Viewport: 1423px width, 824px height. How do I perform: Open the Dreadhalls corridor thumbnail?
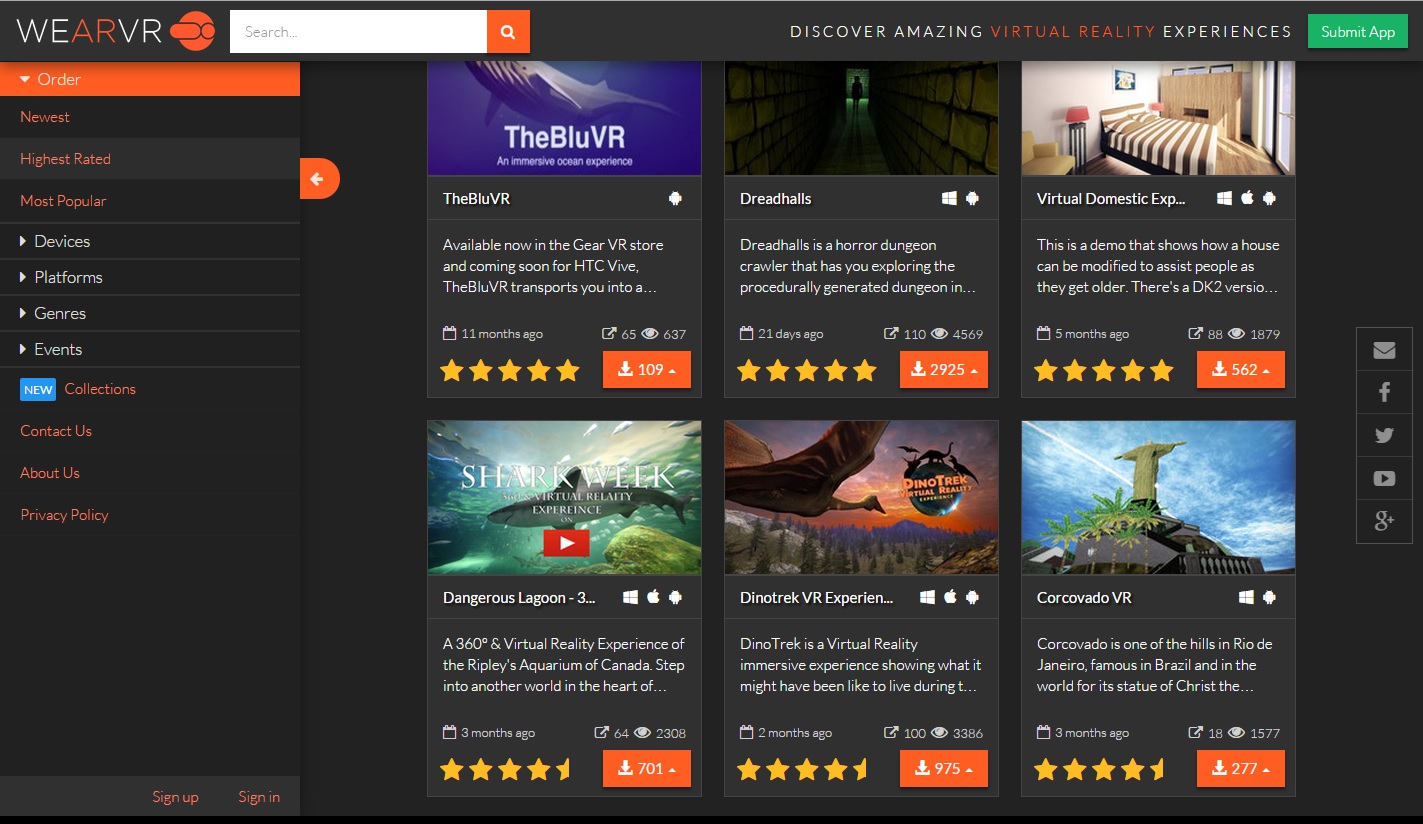tap(862, 118)
